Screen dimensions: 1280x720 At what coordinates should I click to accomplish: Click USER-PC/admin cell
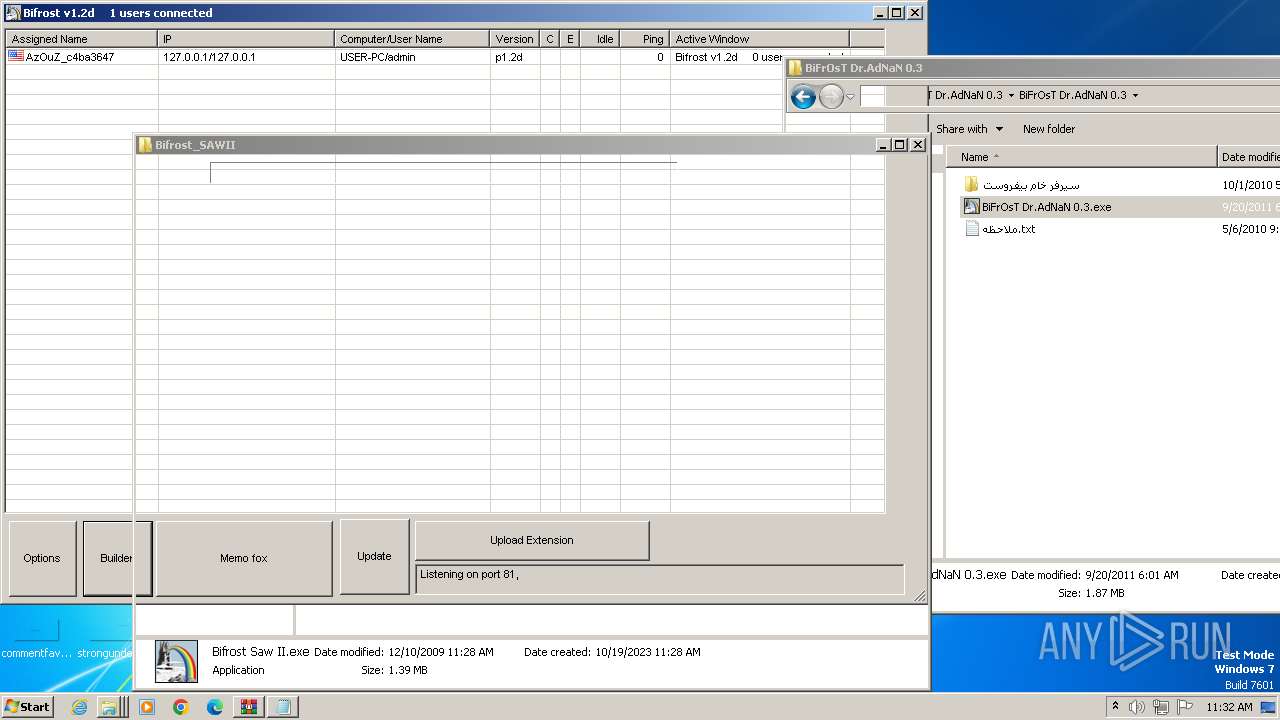pos(378,57)
